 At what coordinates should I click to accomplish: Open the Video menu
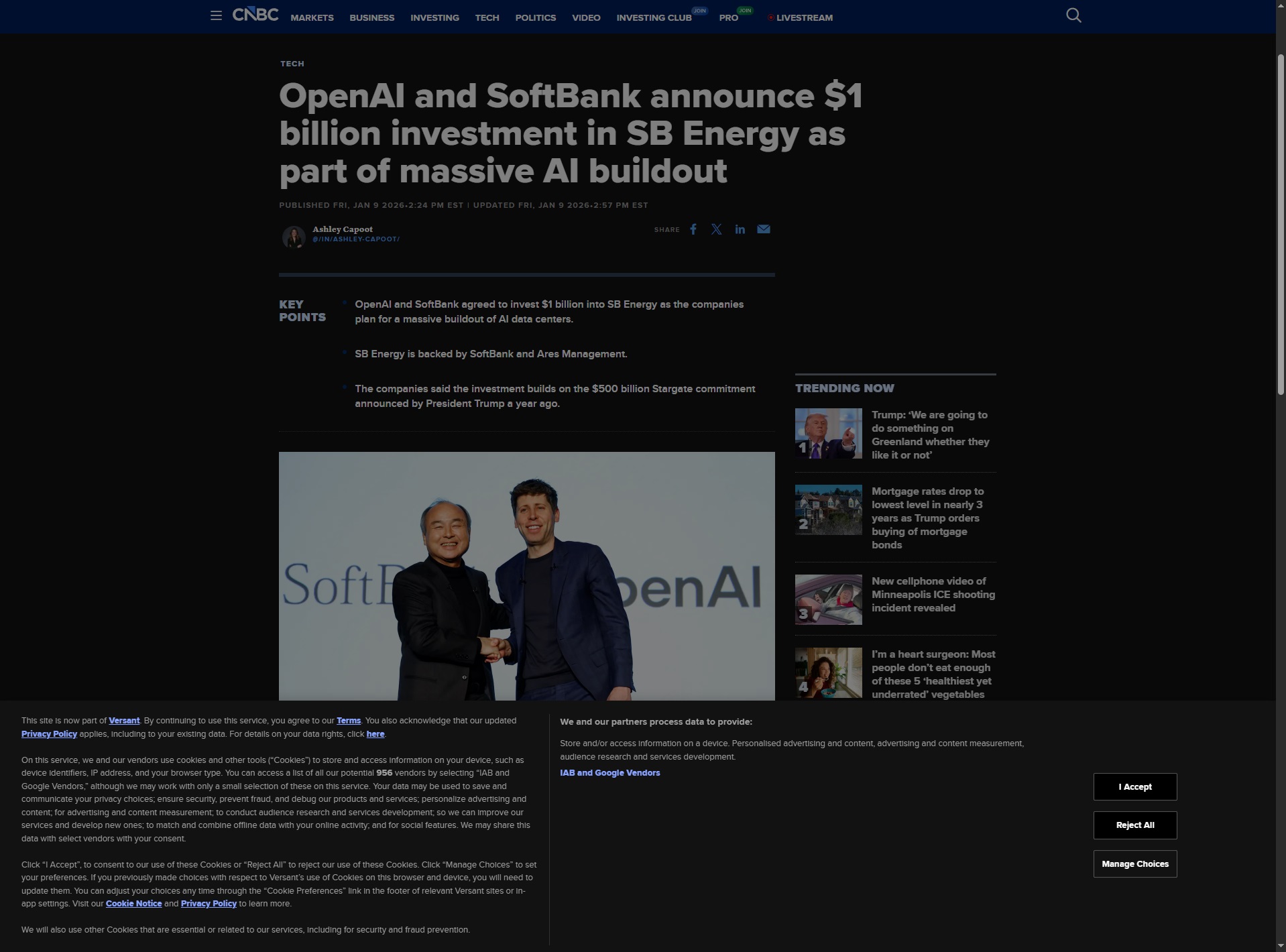(x=586, y=18)
